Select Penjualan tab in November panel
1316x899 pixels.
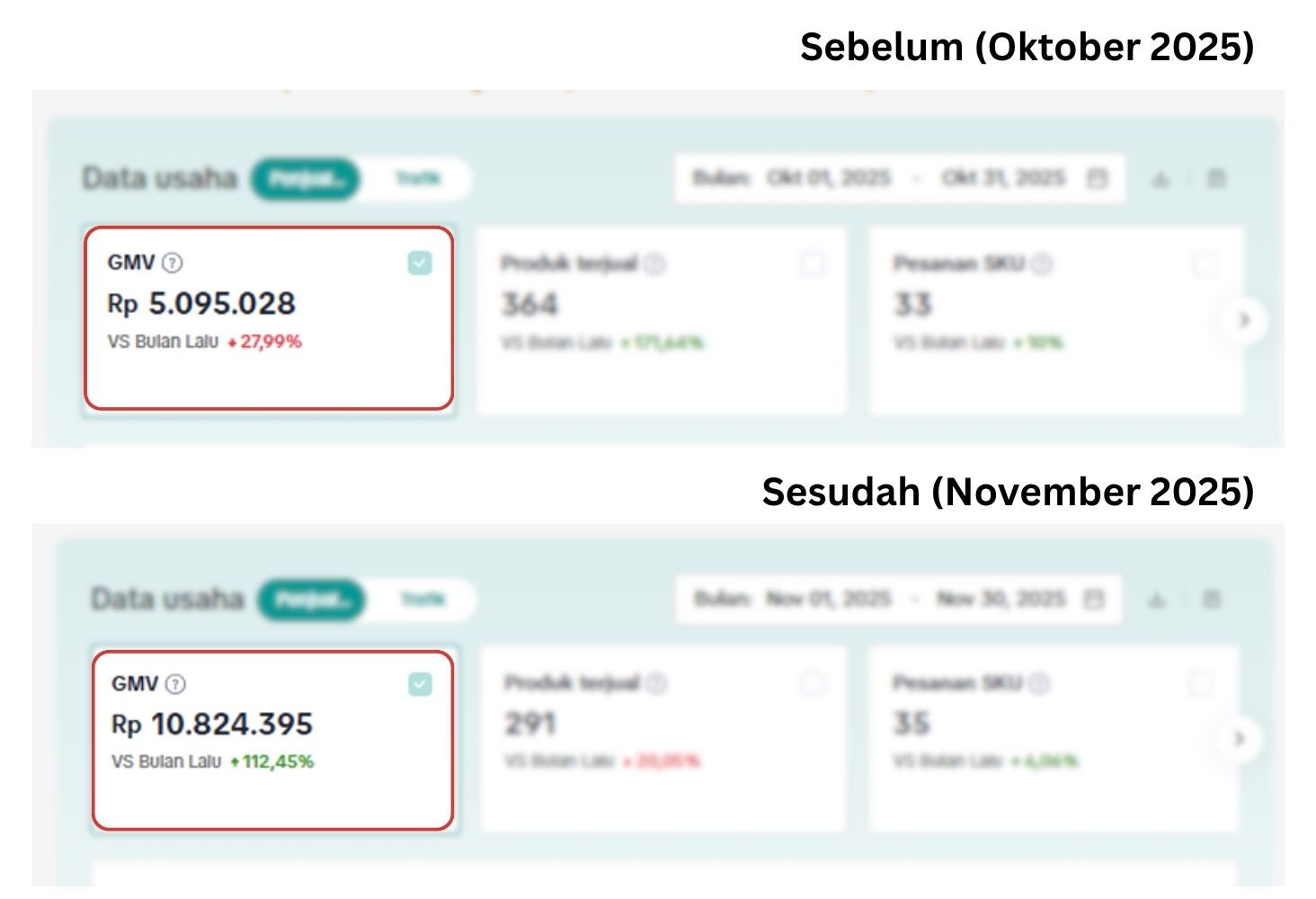pyautogui.click(x=311, y=600)
